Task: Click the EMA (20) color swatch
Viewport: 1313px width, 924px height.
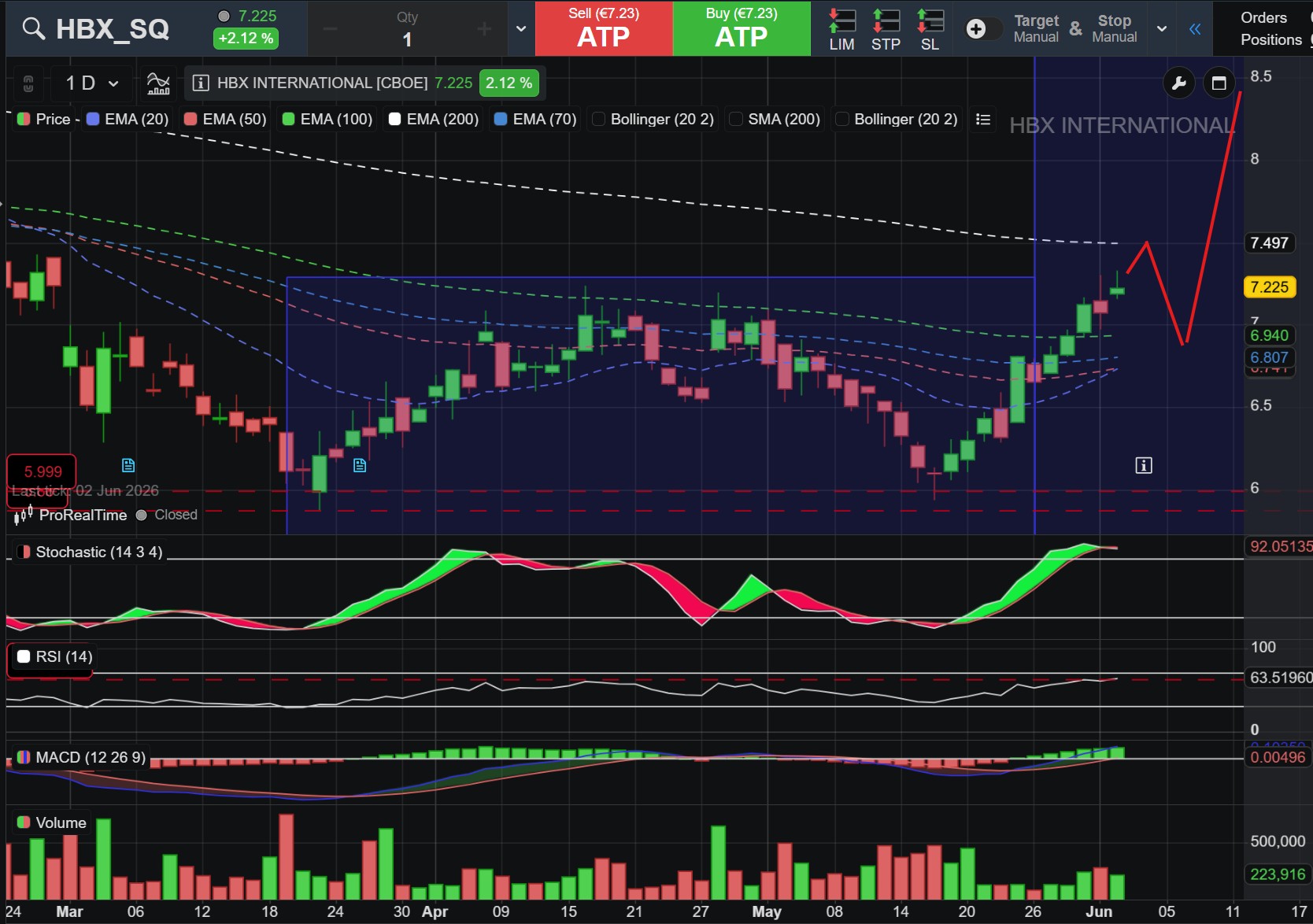Action: pos(93,119)
